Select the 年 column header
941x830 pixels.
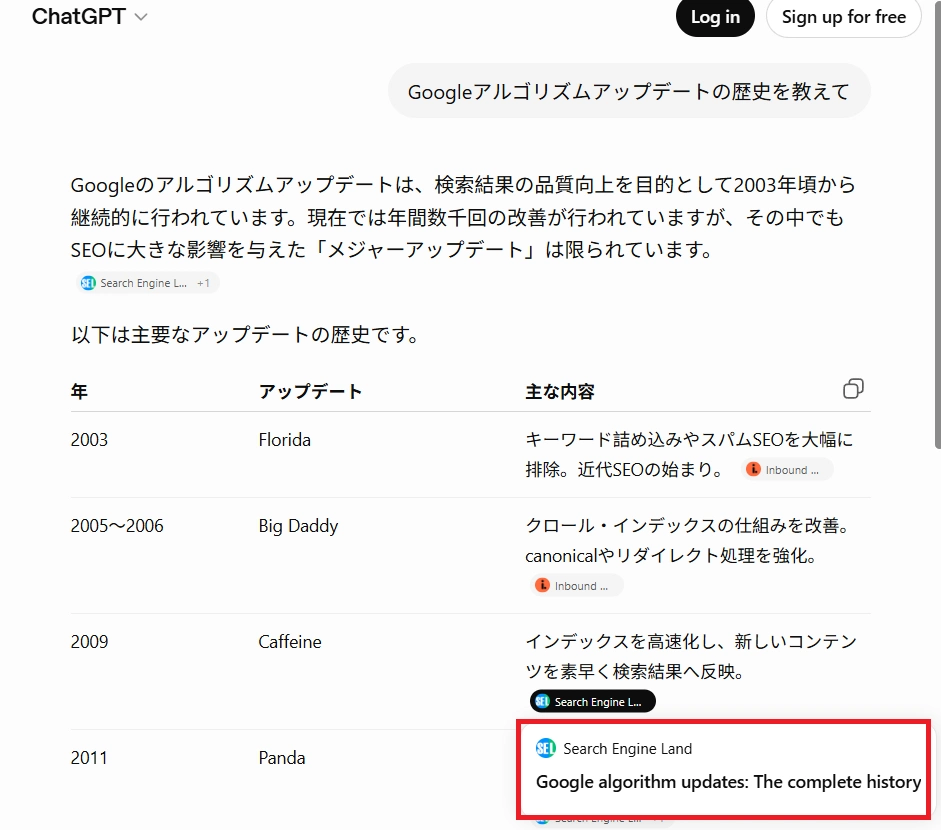[79, 392]
